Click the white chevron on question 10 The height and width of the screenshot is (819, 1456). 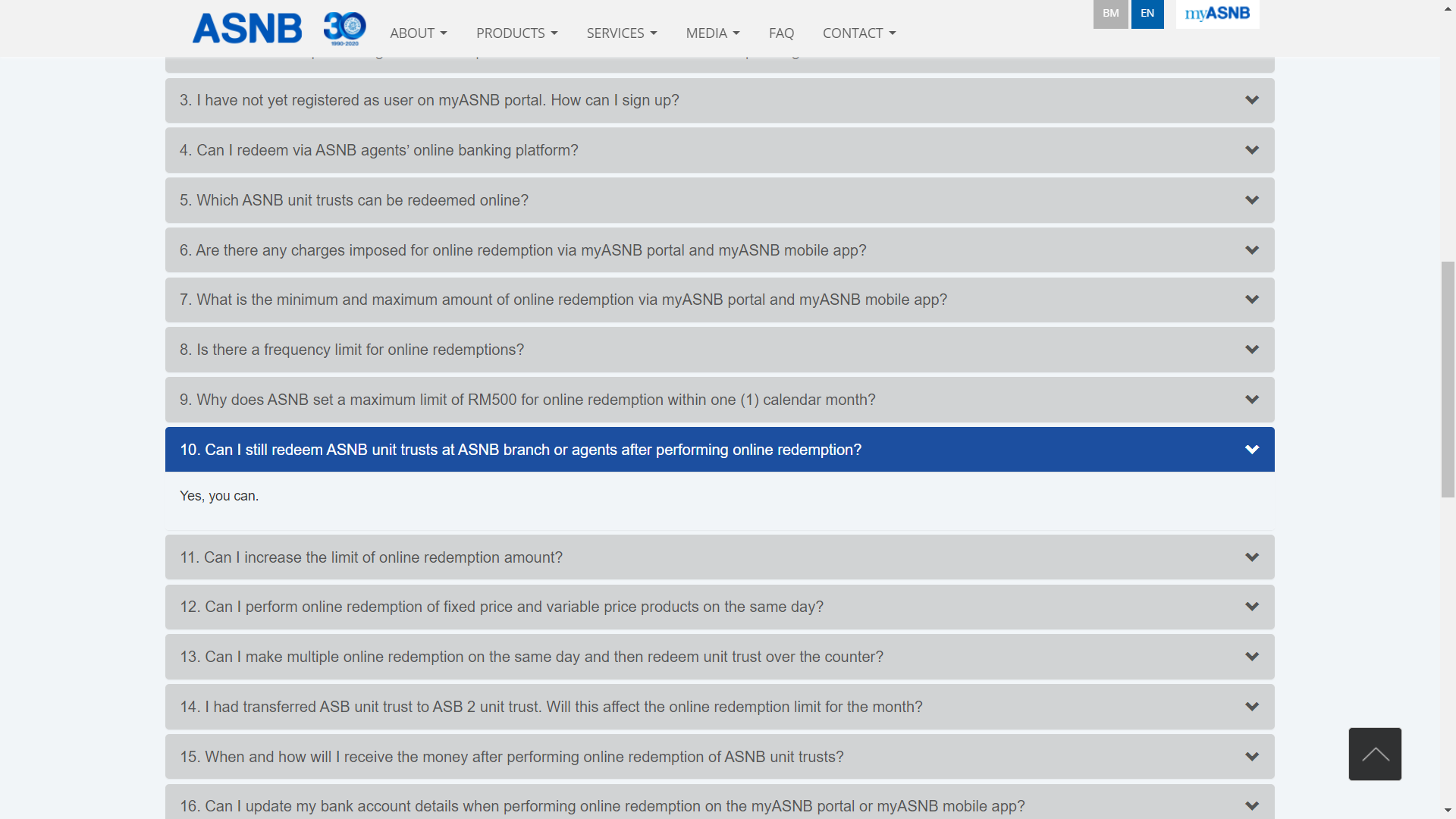pos(1252,450)
